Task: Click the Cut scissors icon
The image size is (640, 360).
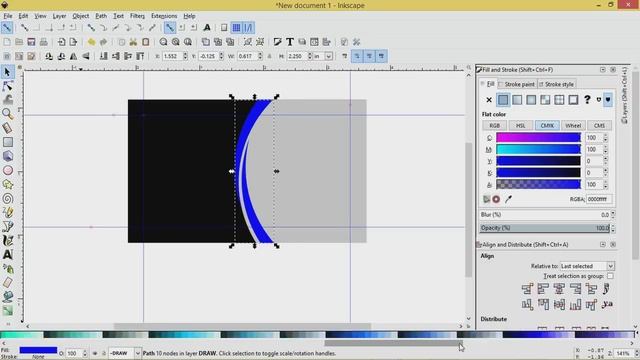Action: click(133, 42)
